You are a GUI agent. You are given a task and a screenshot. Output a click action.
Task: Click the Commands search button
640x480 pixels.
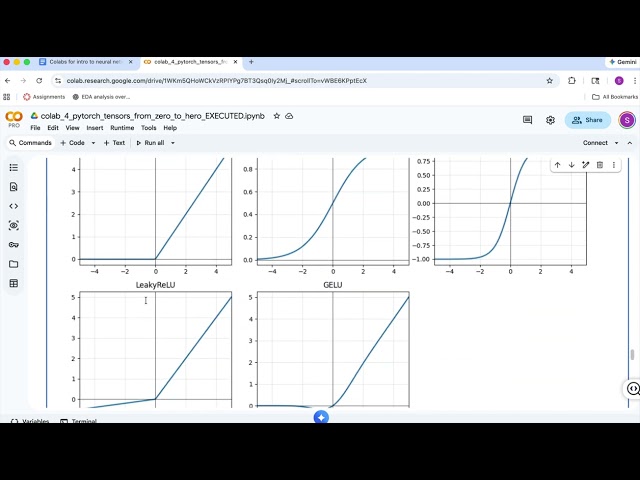point(31,143)
